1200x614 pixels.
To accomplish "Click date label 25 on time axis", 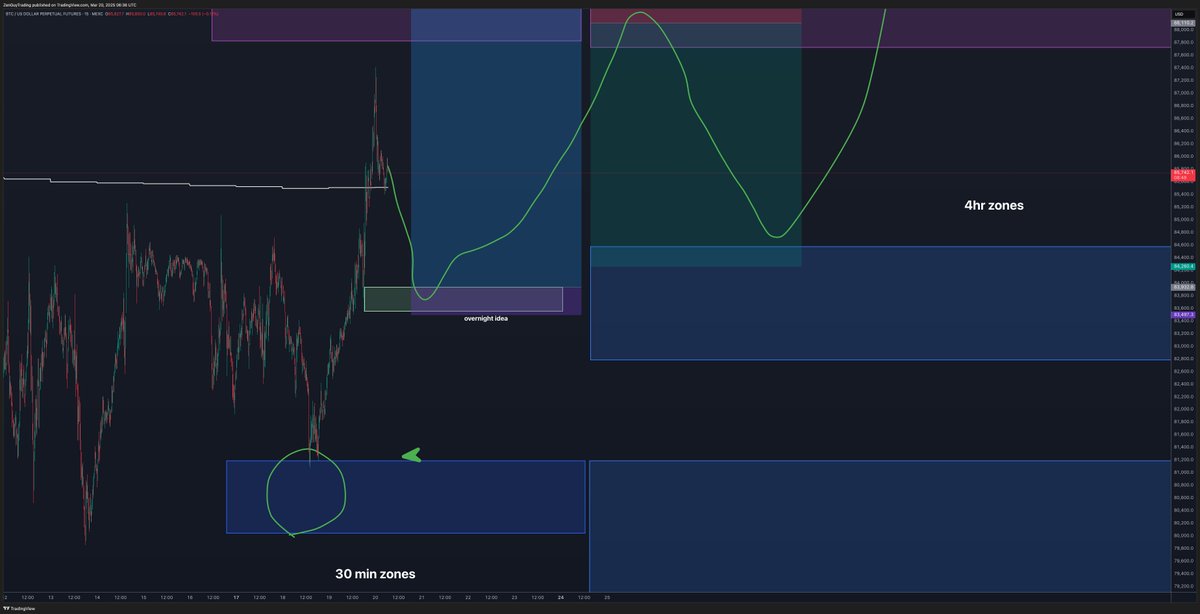I will [607, 597].
